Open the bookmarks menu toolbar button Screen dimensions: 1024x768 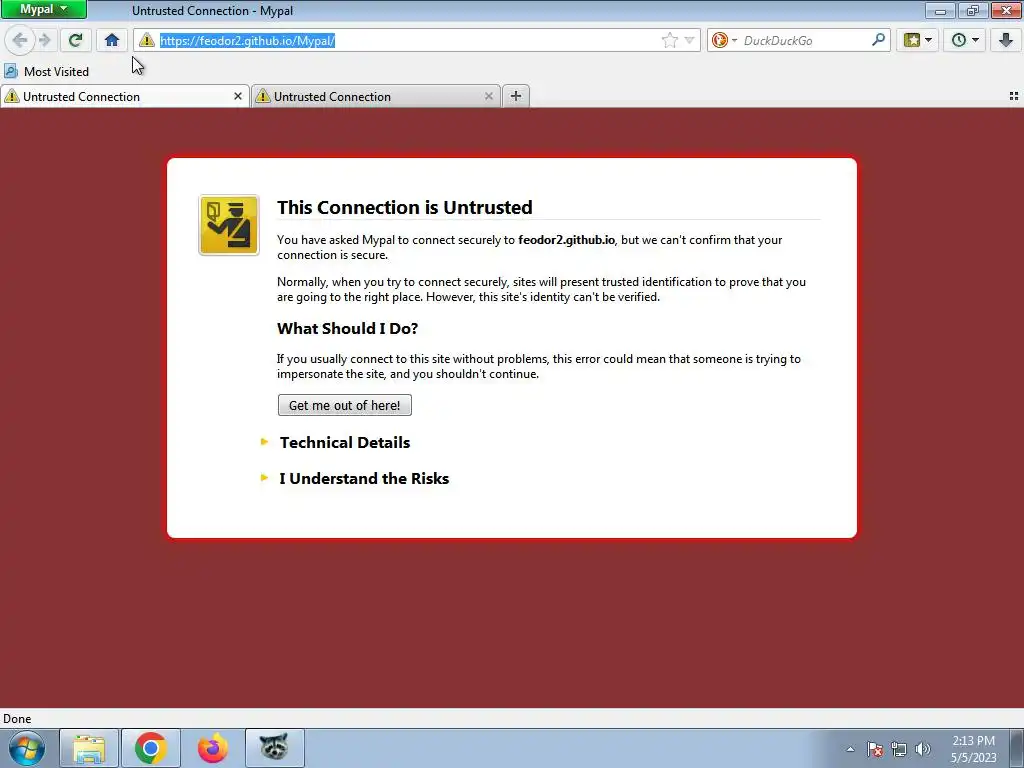(918, 40)
